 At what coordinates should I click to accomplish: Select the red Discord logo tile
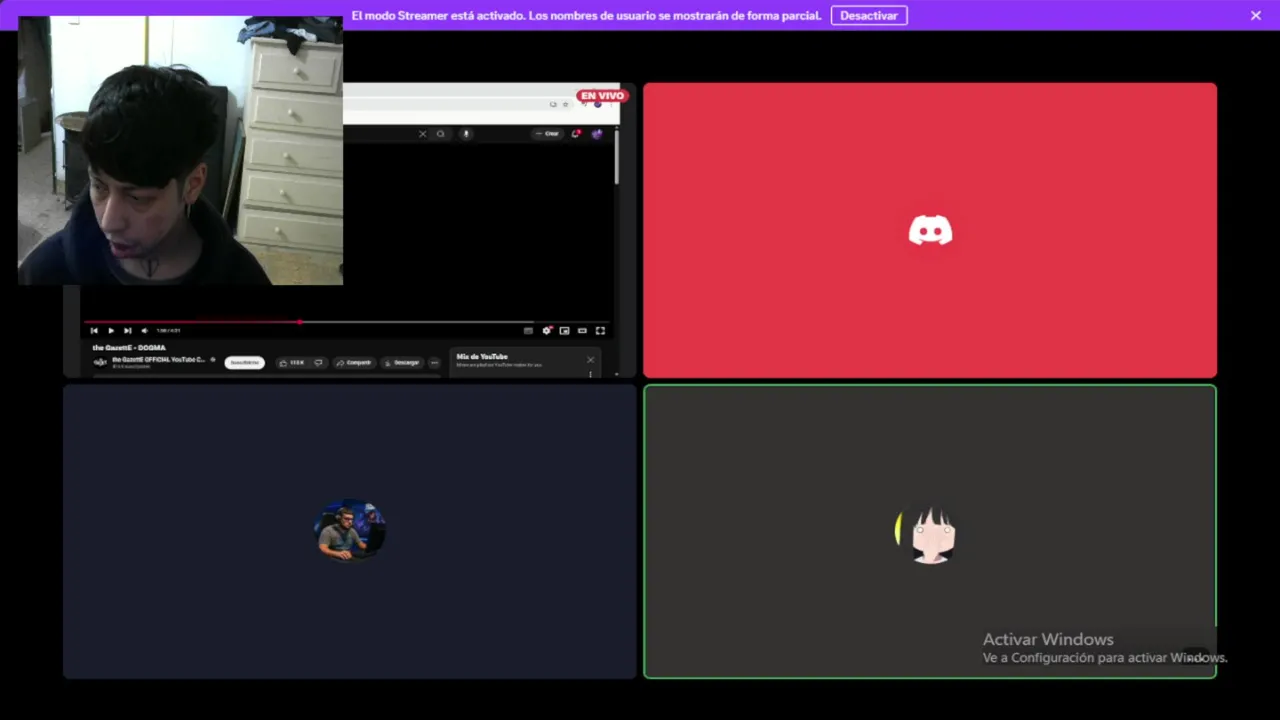930,230
